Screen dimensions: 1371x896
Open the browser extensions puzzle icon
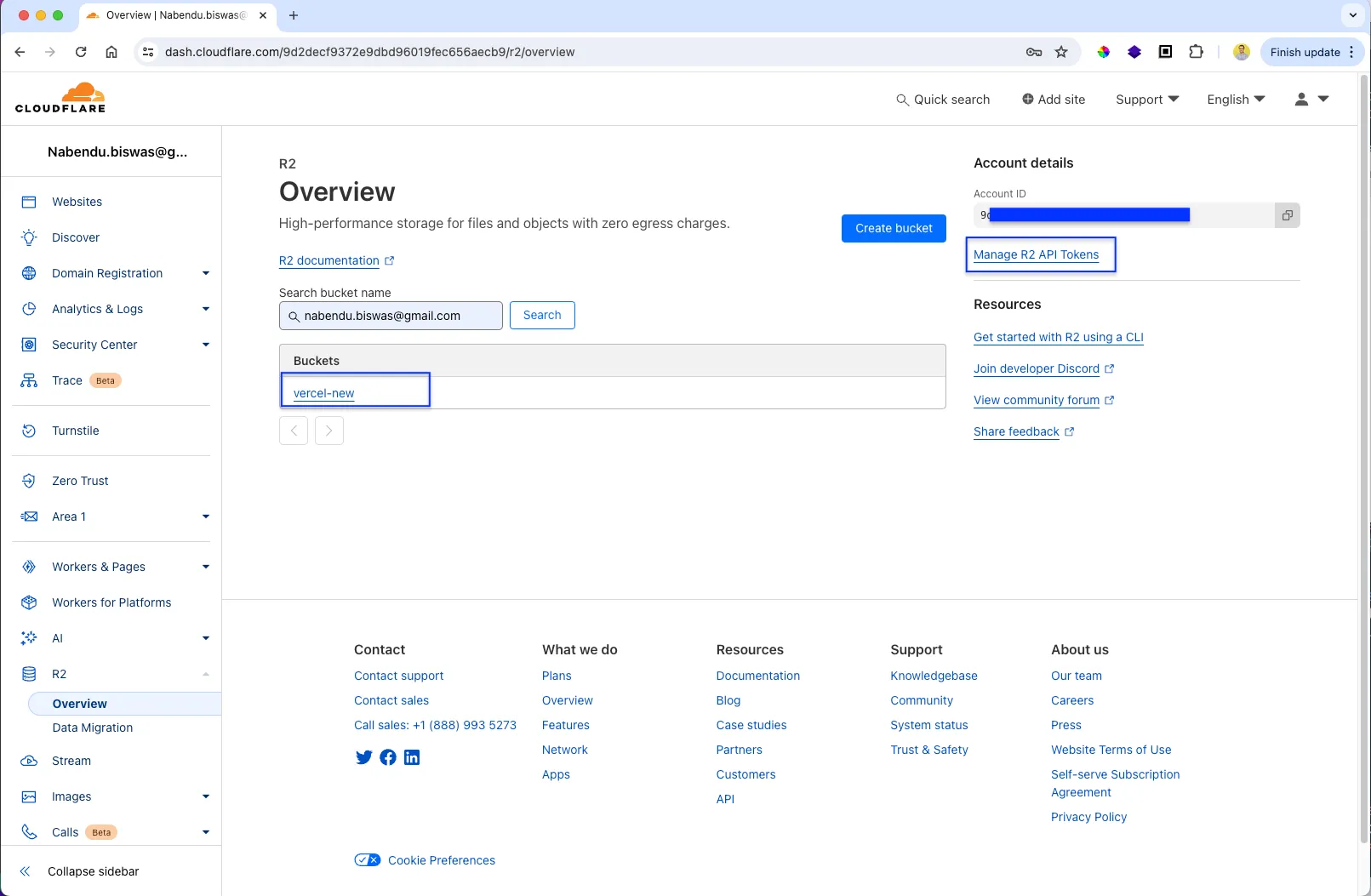(1196, 52)
